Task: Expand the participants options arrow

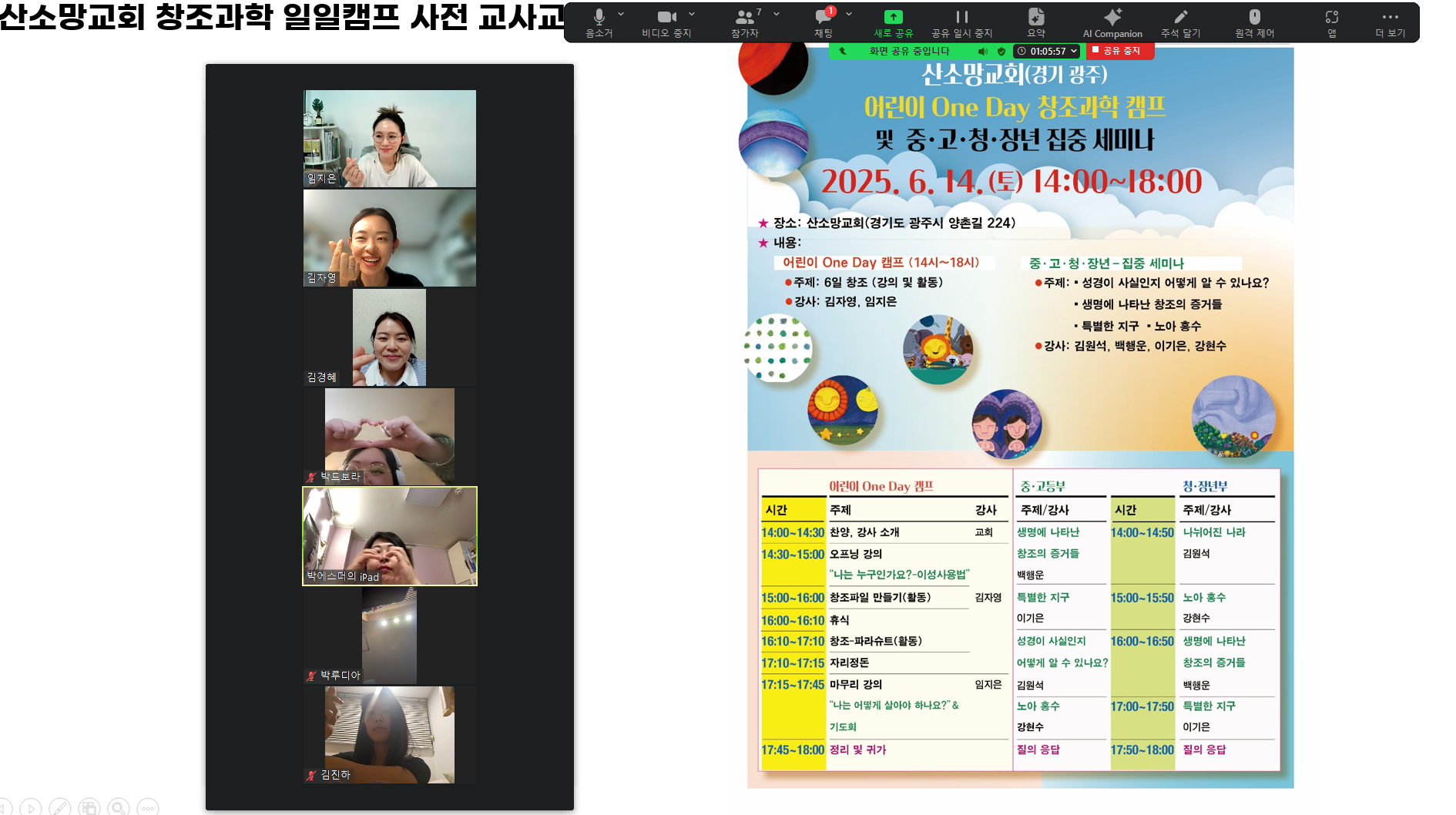Action: click(777, 14)
